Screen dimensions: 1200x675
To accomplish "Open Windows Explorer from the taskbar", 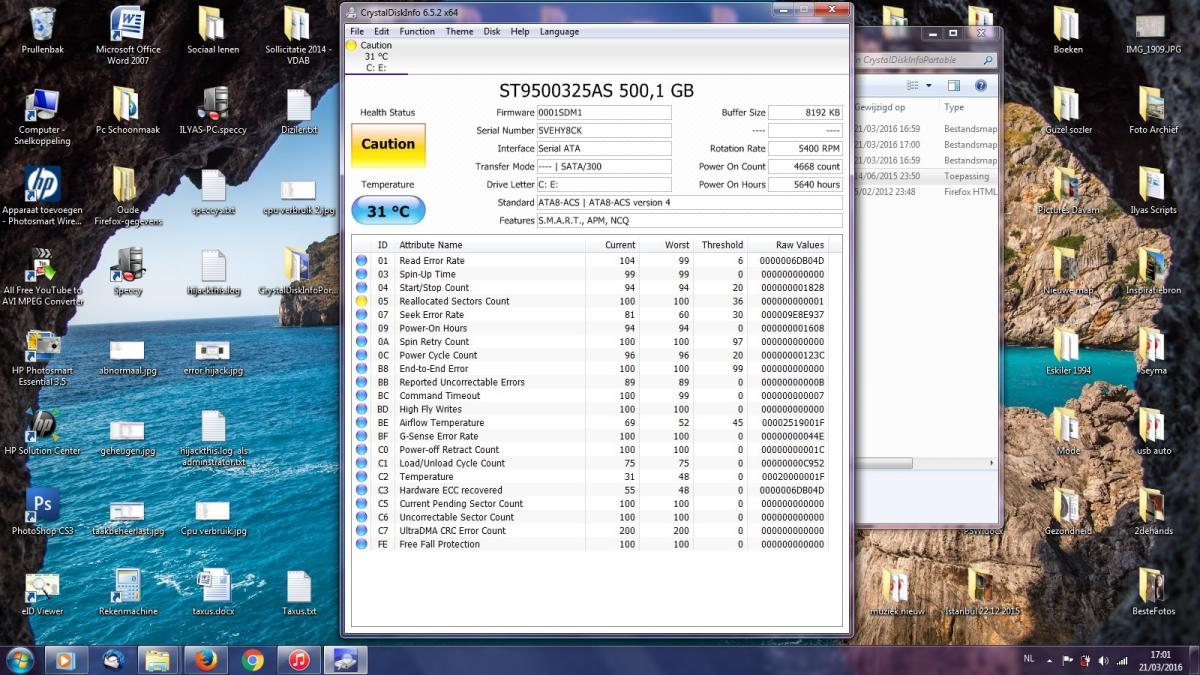I will pos(159,660).
